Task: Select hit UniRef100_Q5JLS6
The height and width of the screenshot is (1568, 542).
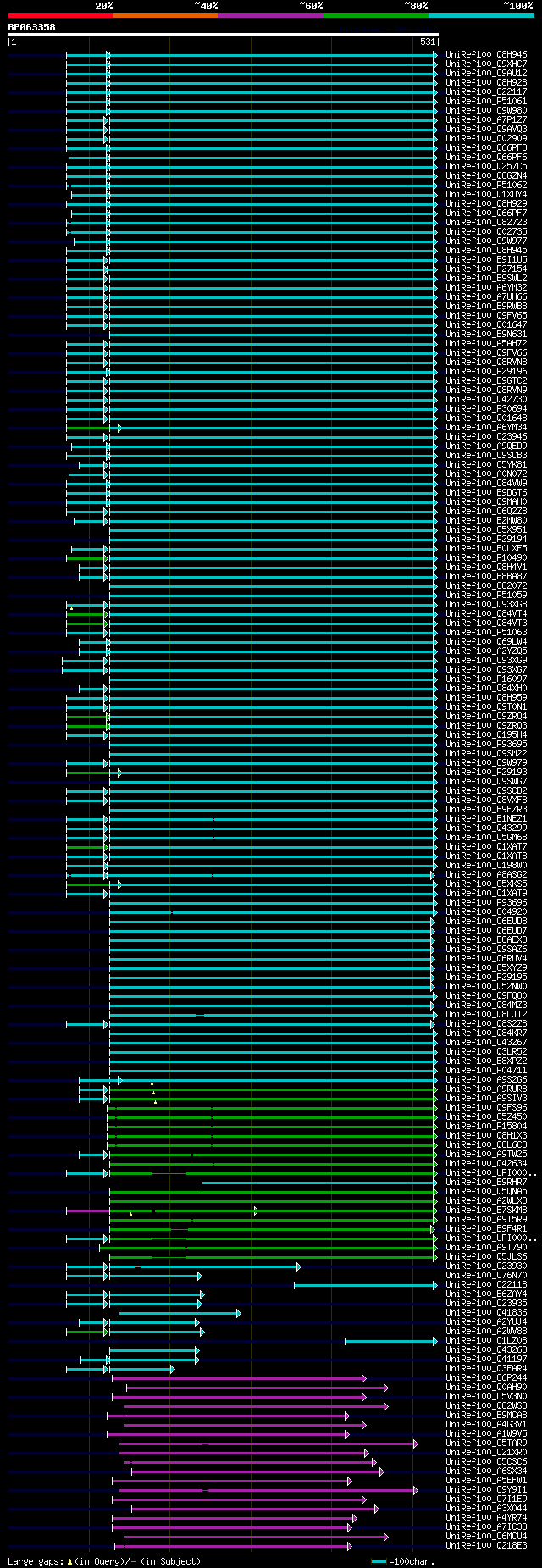Action: pos(486,1257)
